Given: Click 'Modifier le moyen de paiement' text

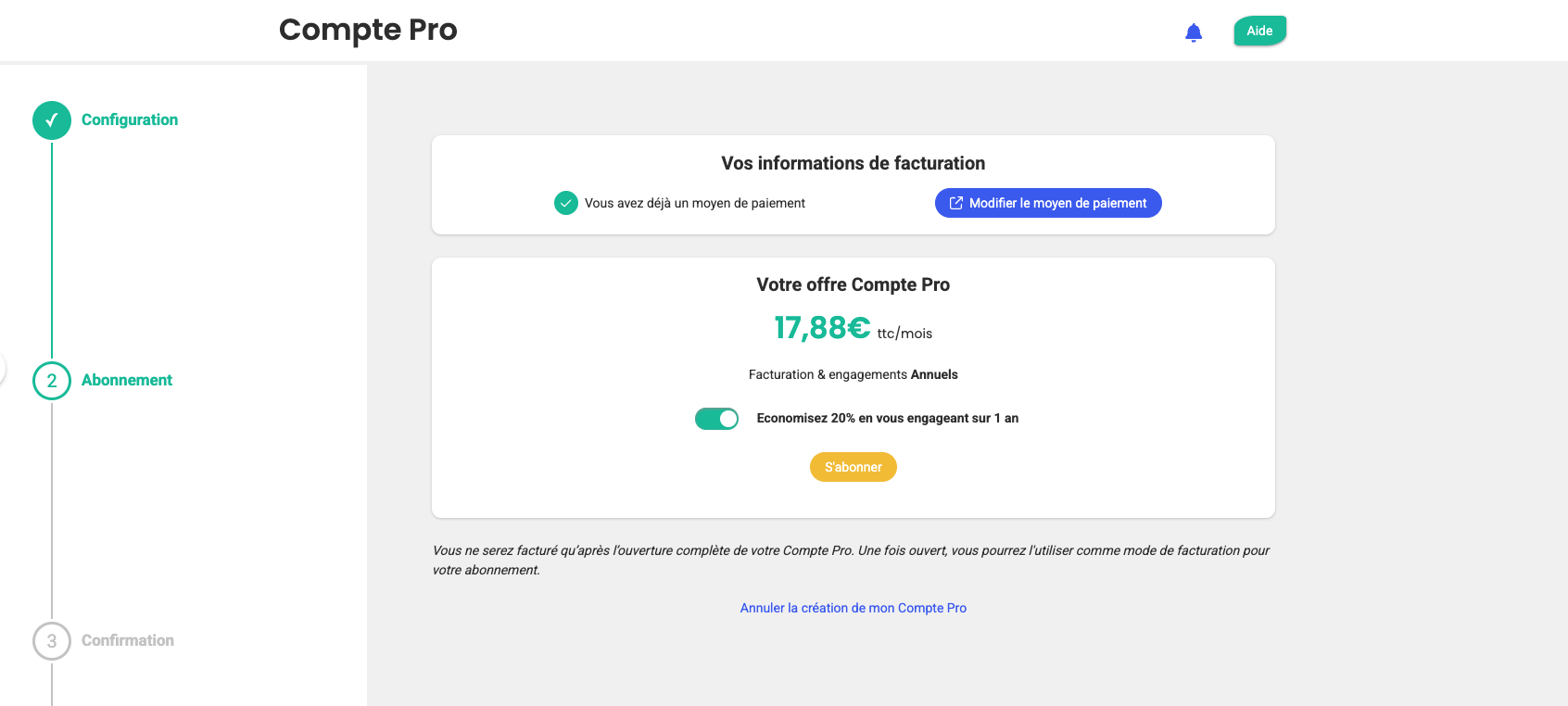Looking at the screenshot, I should [1057, 203].
